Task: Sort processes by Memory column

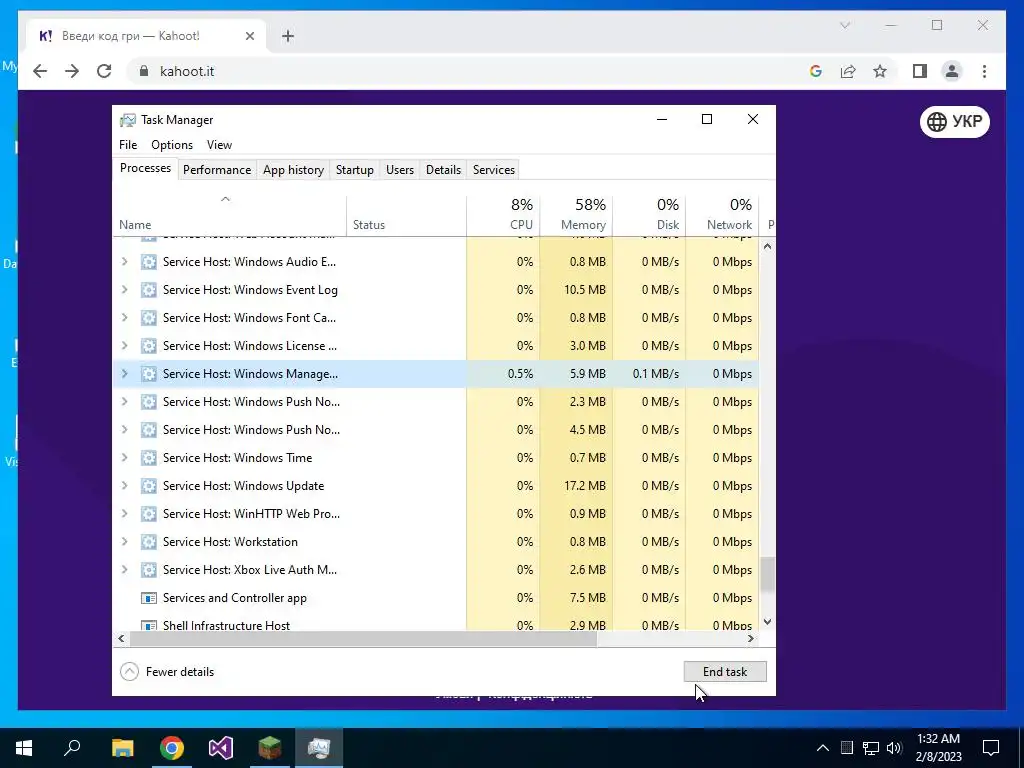Action: click(576, 216)
